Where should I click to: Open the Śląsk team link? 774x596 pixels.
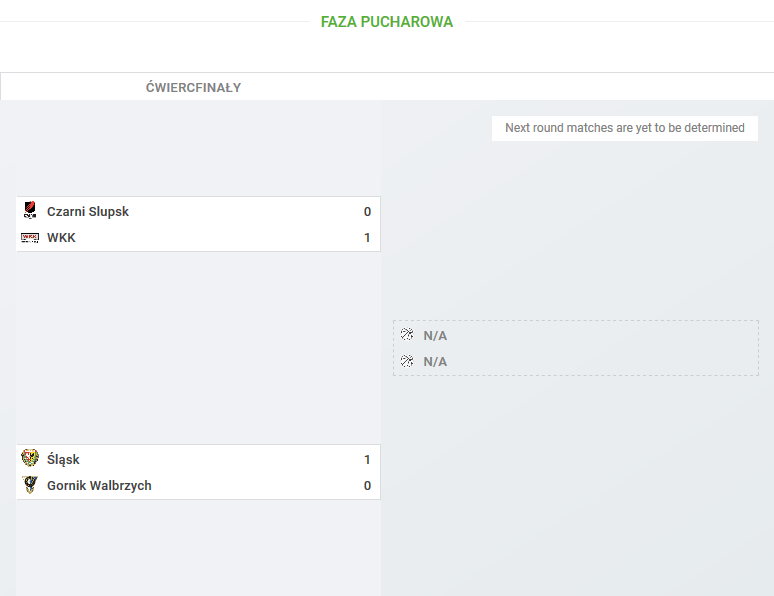63,460
